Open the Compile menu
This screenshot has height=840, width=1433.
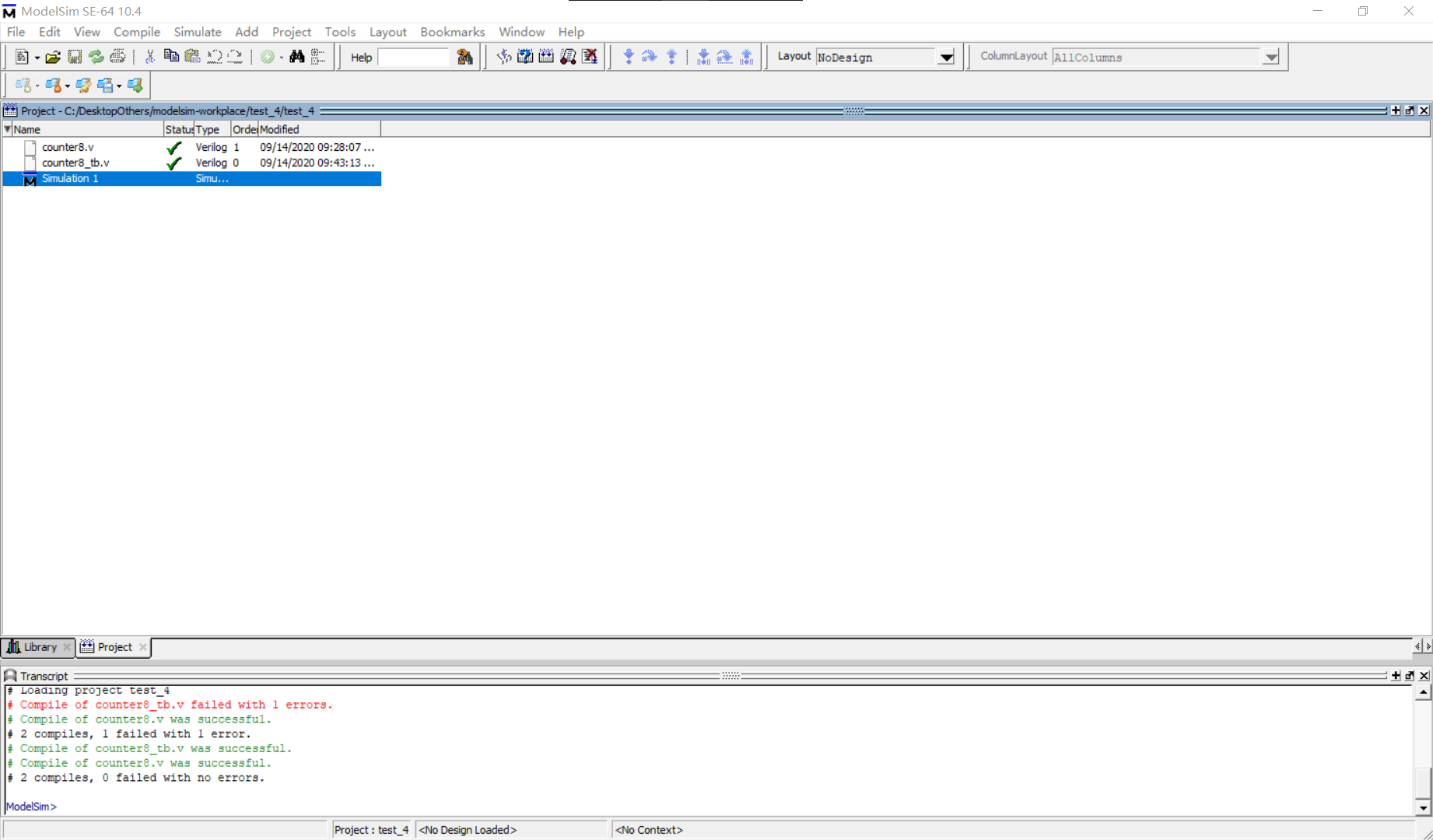pos(137,32)
